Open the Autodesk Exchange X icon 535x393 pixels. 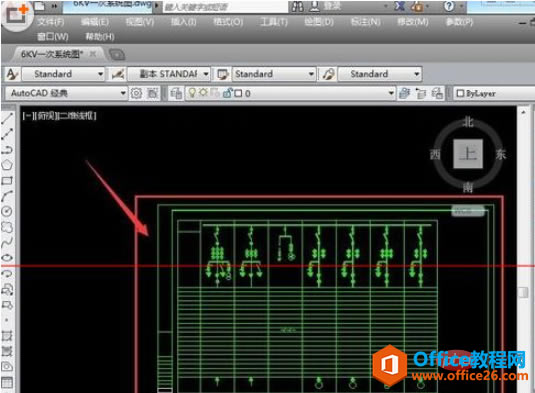point(399,6)
